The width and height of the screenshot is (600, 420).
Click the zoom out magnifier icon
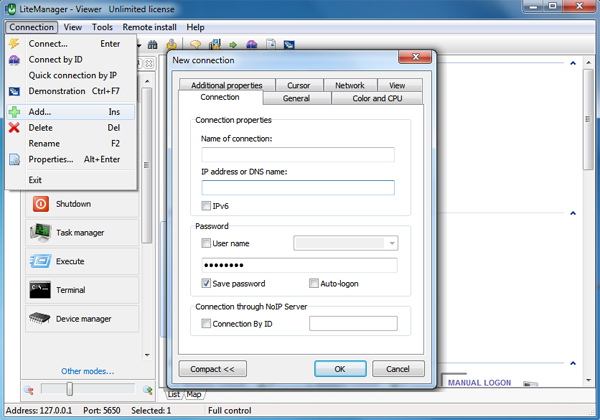[x=29, y=390]
